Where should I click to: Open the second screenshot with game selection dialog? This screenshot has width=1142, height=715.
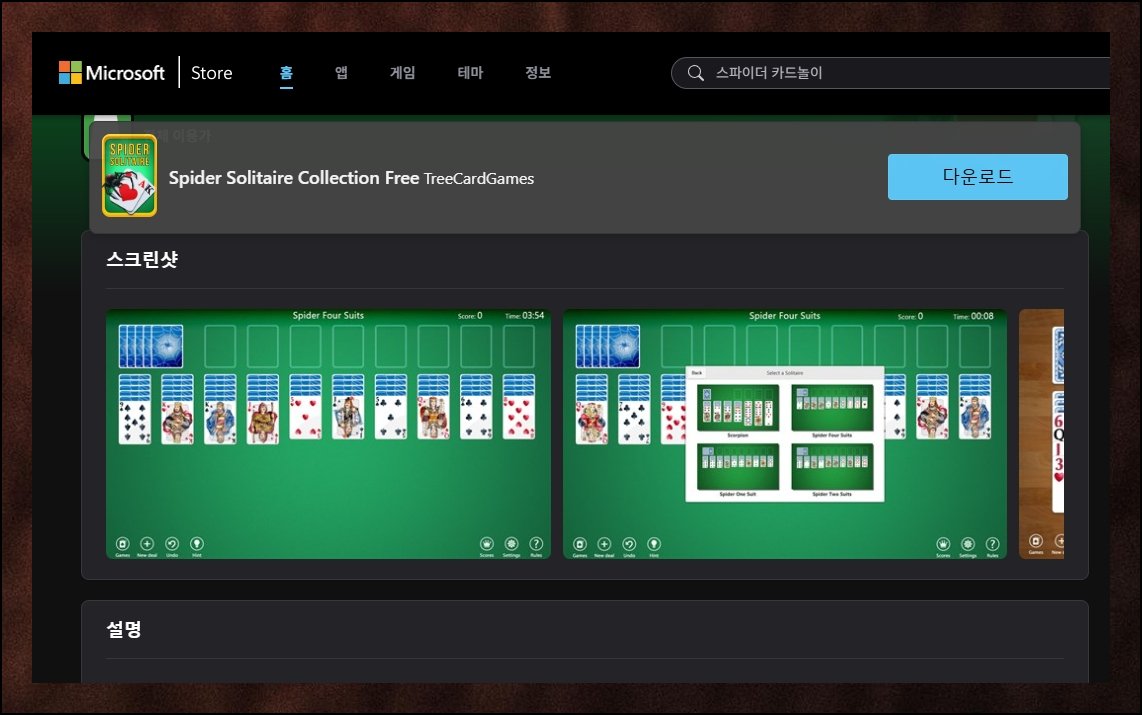[x=784, y=434]
